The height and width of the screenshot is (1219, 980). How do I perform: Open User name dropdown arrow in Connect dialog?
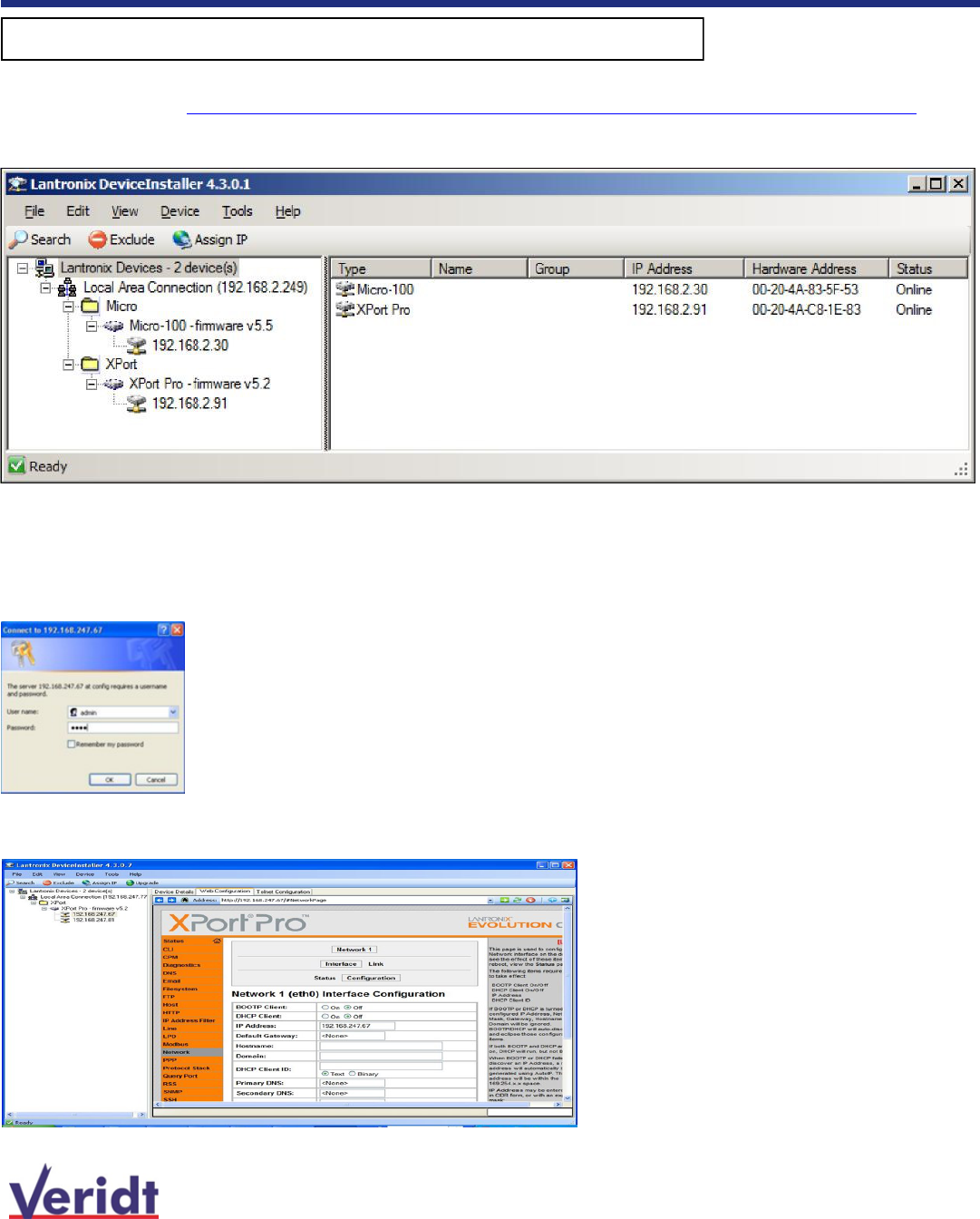click(173, 713)
